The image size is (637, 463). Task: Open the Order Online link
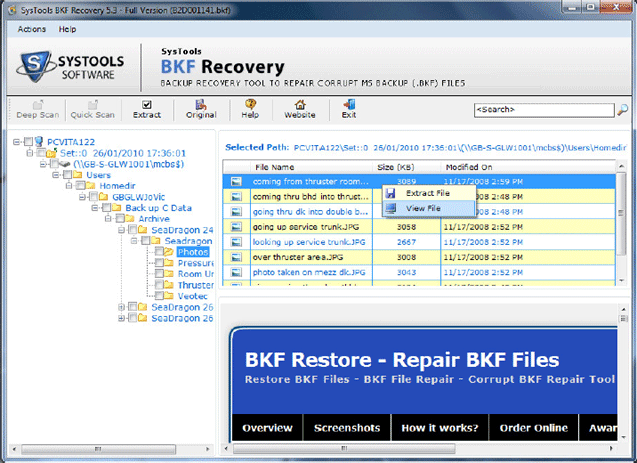tap(533, 428)
